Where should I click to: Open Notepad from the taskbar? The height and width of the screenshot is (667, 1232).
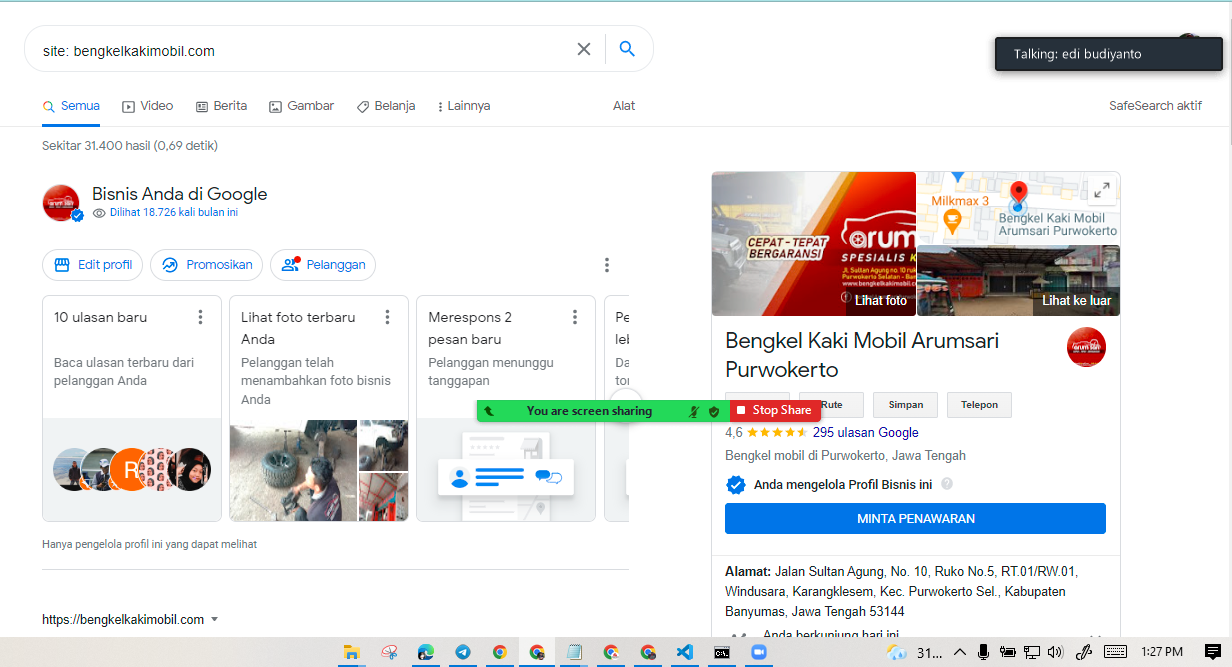pyautogui.click(x=573, y=652)
